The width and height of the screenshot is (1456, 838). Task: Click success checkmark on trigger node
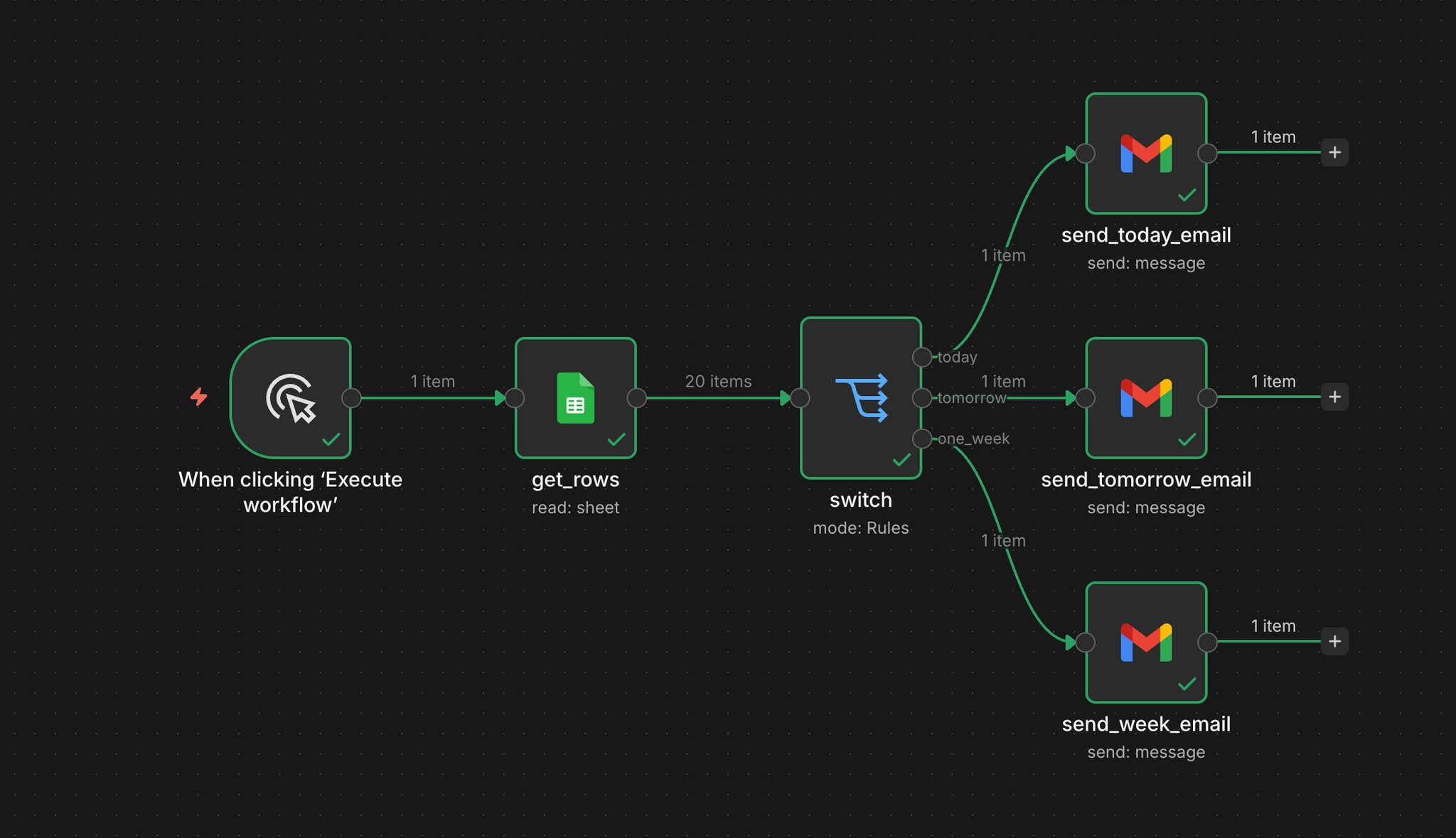(331, 440)
